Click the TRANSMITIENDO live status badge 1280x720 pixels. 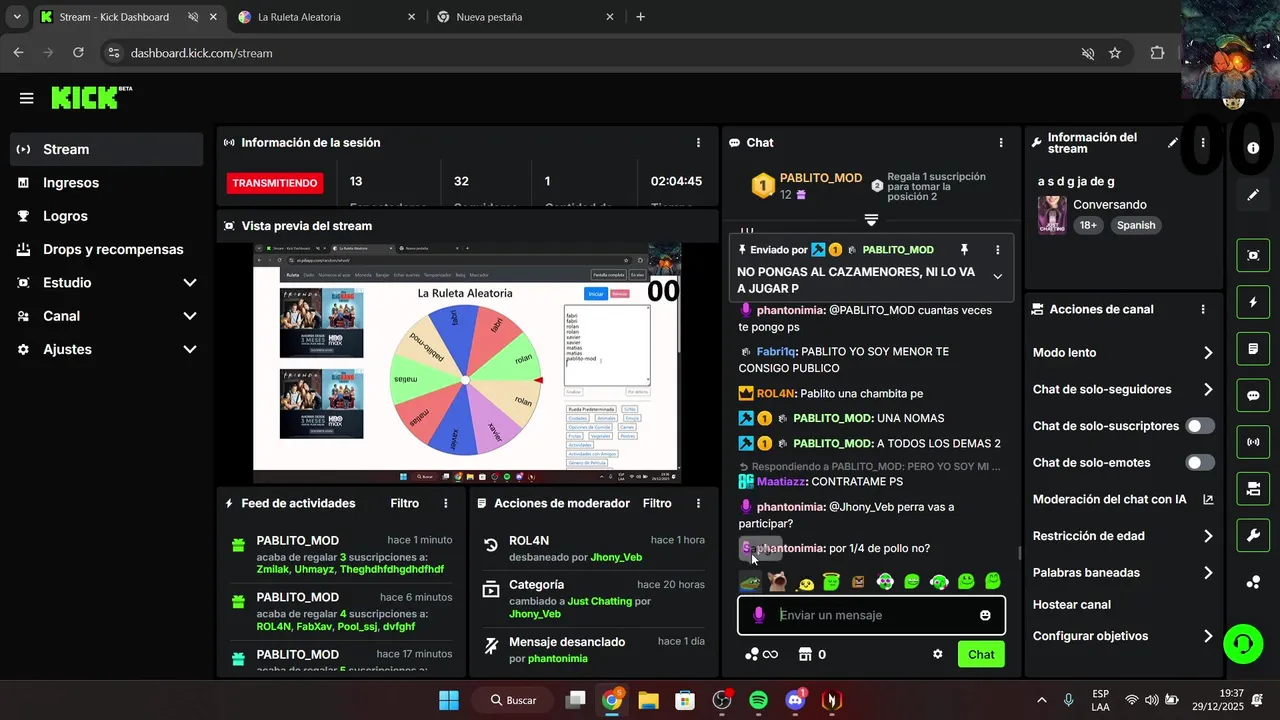275,183
